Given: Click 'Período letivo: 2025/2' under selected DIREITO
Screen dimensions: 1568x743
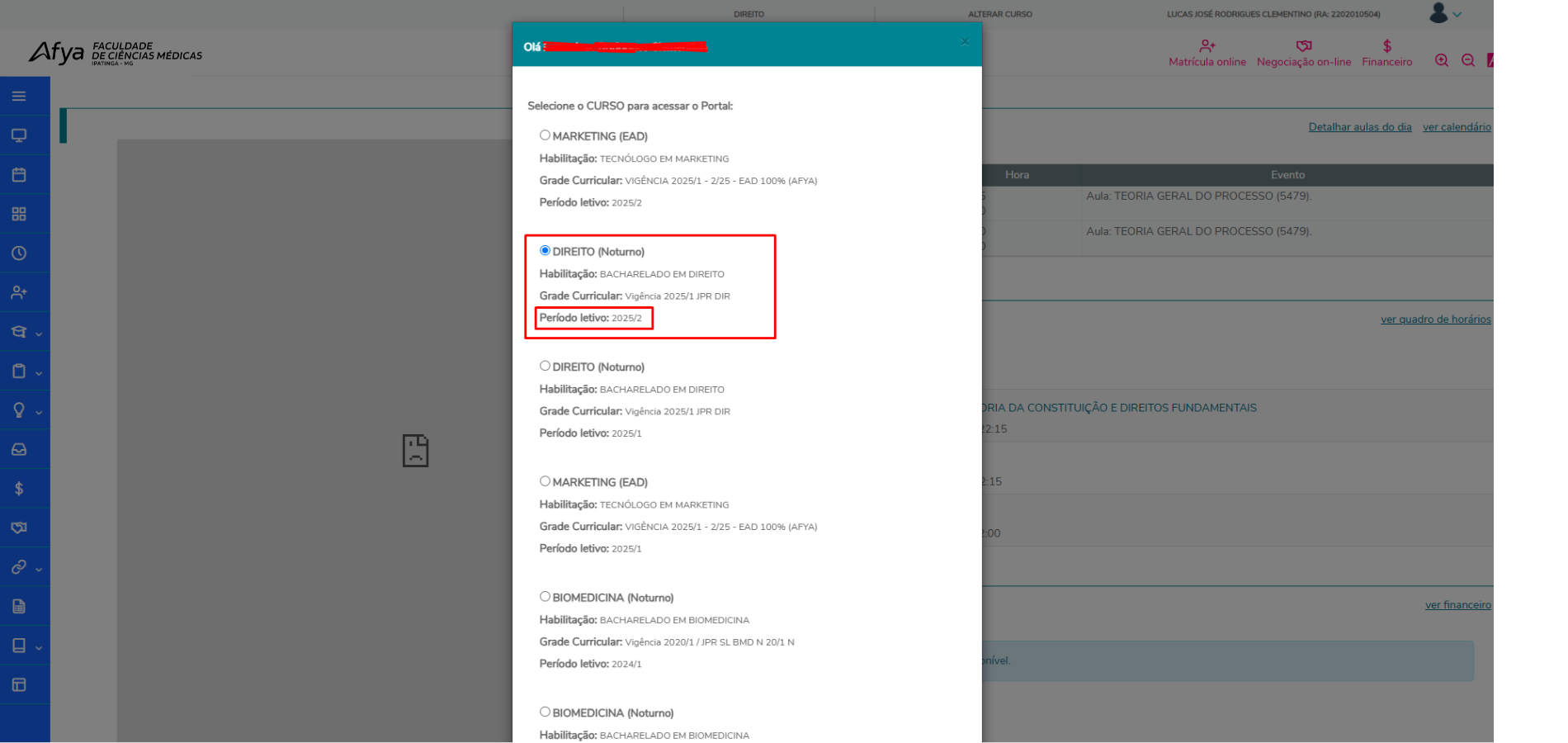Looking at the screenshot, I should pyautogui.click(x=591, y=318).
